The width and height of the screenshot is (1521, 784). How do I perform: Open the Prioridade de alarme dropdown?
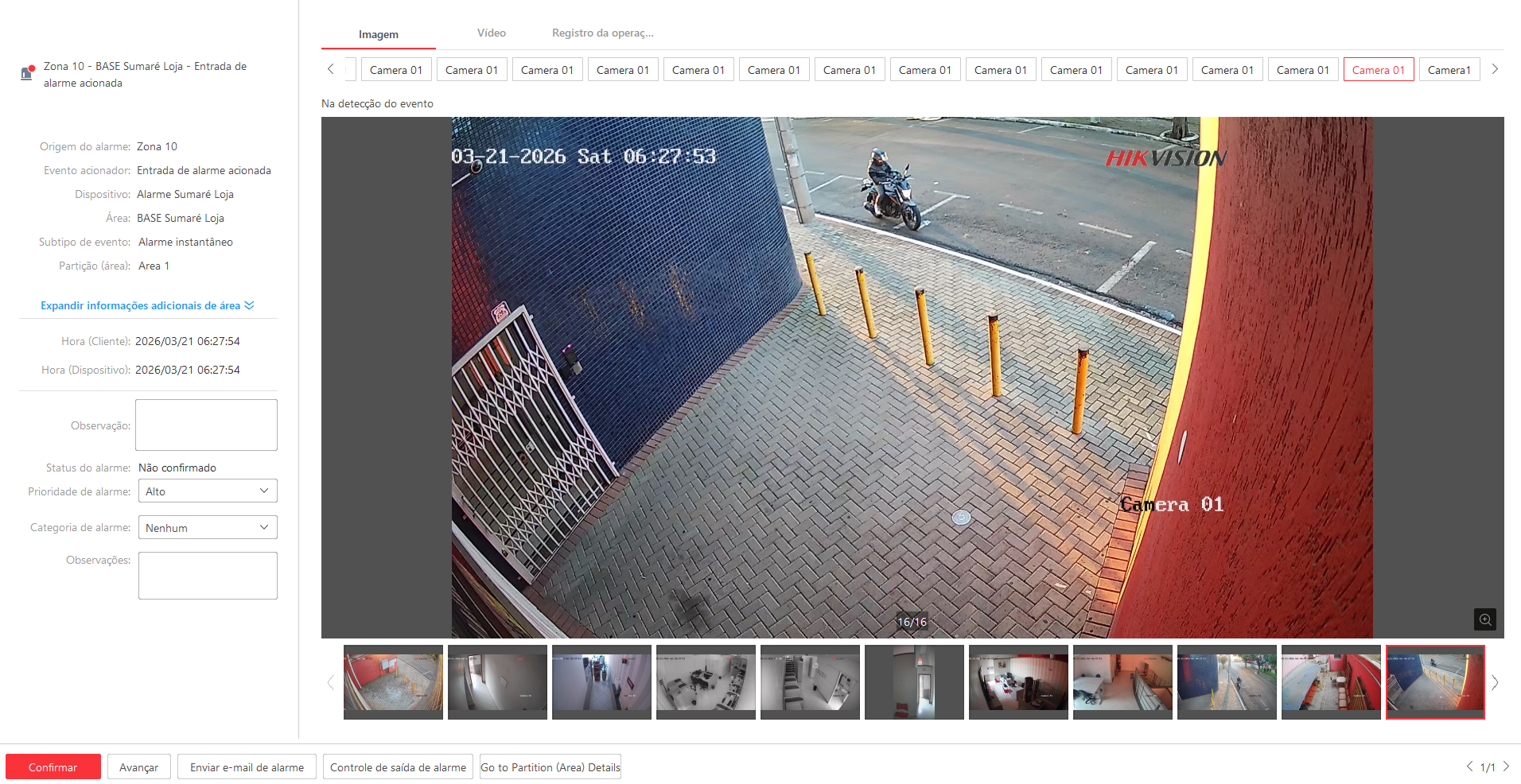pyautogui.click(x=208, y=491)
